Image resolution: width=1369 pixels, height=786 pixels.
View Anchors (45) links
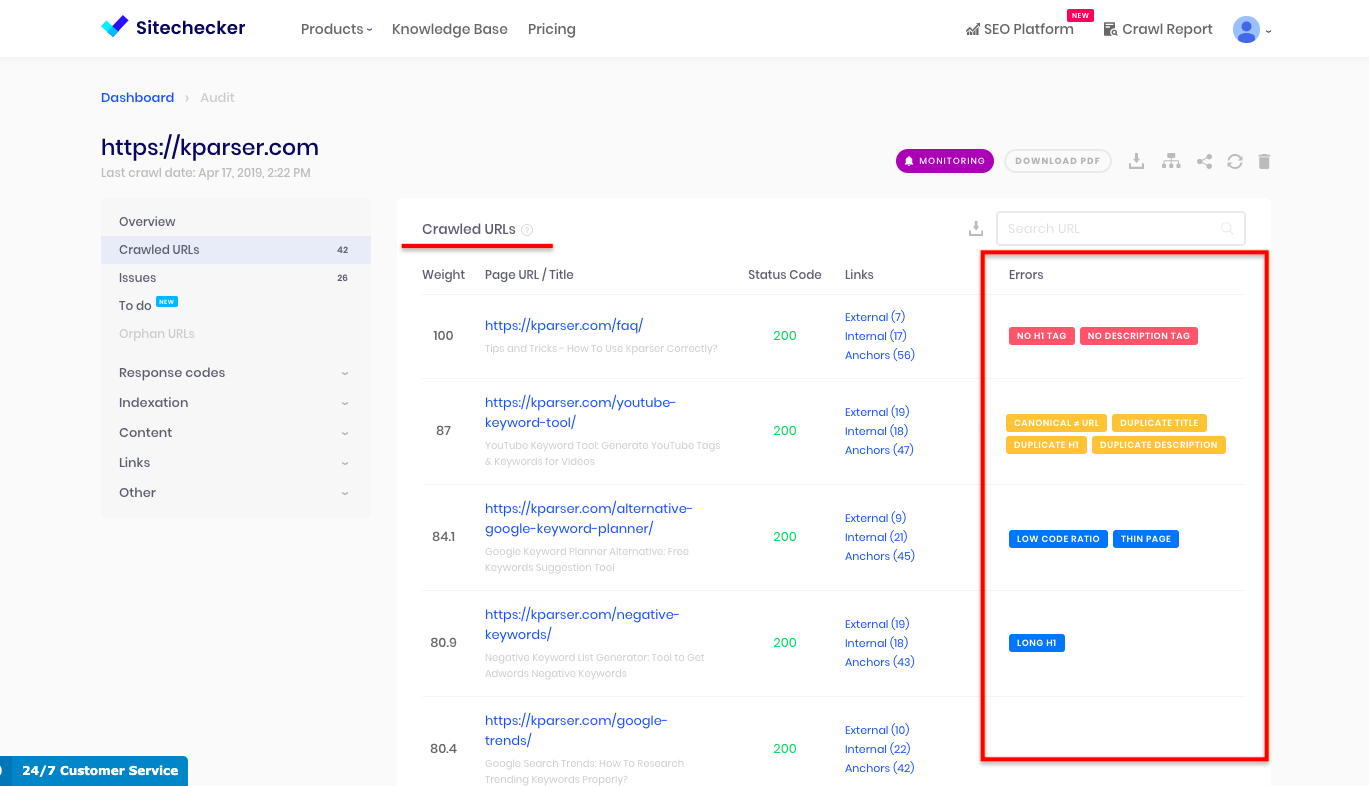point(880,556)
